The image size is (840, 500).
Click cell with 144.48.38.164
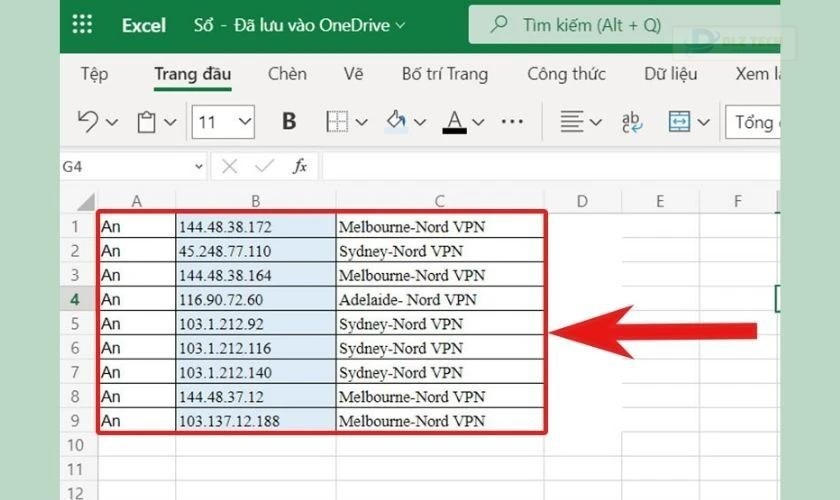256,274
